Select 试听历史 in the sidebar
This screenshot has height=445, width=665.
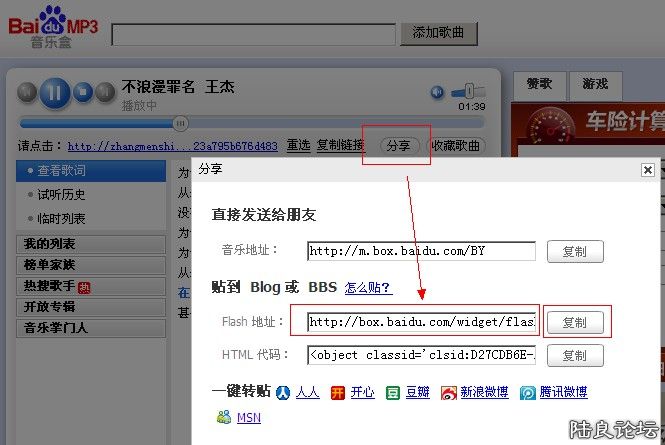(x=61, y=195)
